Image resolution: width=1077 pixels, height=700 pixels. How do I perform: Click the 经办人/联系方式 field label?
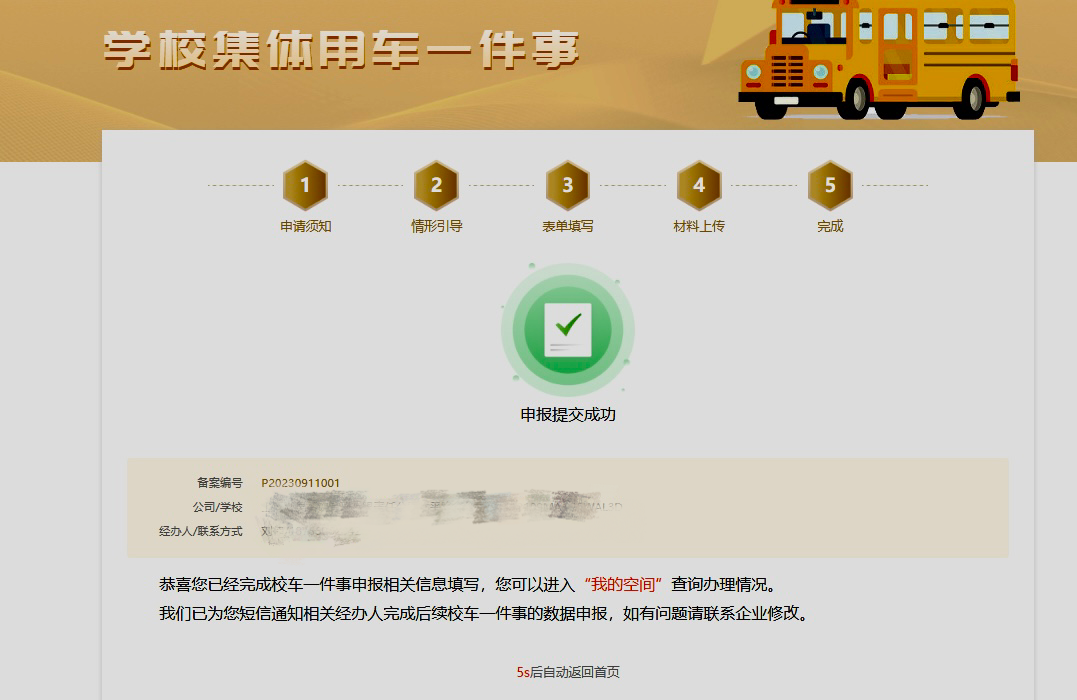200,531
